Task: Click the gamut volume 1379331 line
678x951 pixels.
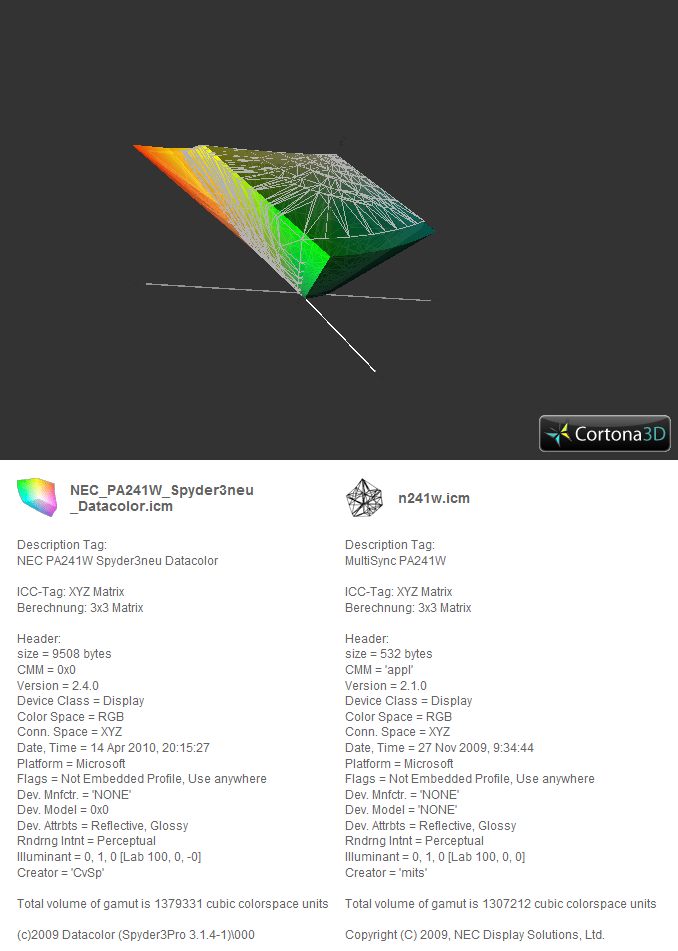Action: tap(173, 904)
